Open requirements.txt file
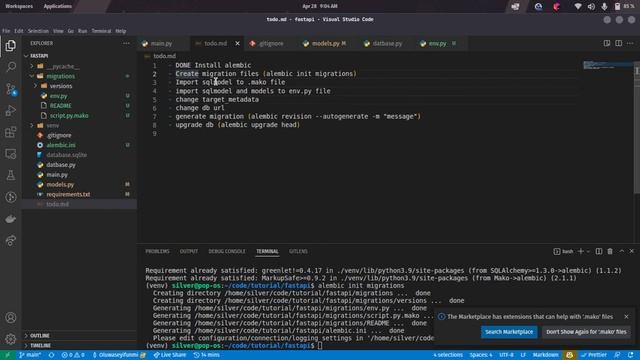640x360 pixels. pyautogui.click(x=68, y=194)
